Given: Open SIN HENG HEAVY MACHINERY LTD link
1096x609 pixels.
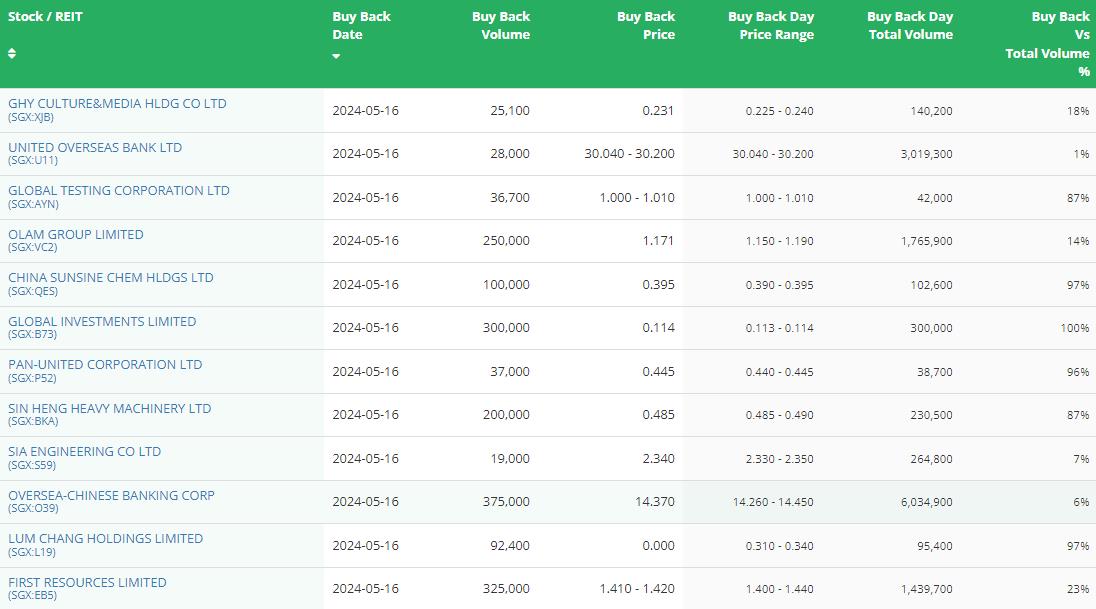Looking at the screenshot, I should pyautogui.click(x=110, y=408).
